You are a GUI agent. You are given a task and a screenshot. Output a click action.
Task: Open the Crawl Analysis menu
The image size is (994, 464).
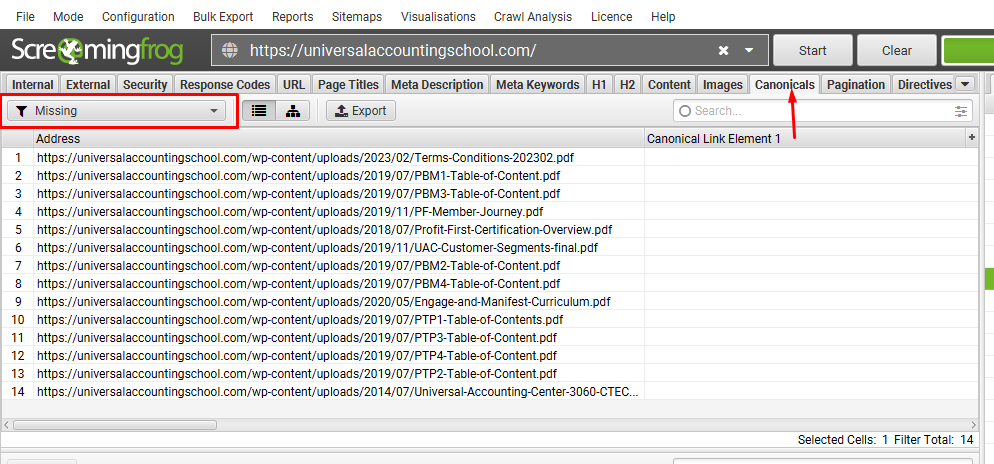(533, 17)
